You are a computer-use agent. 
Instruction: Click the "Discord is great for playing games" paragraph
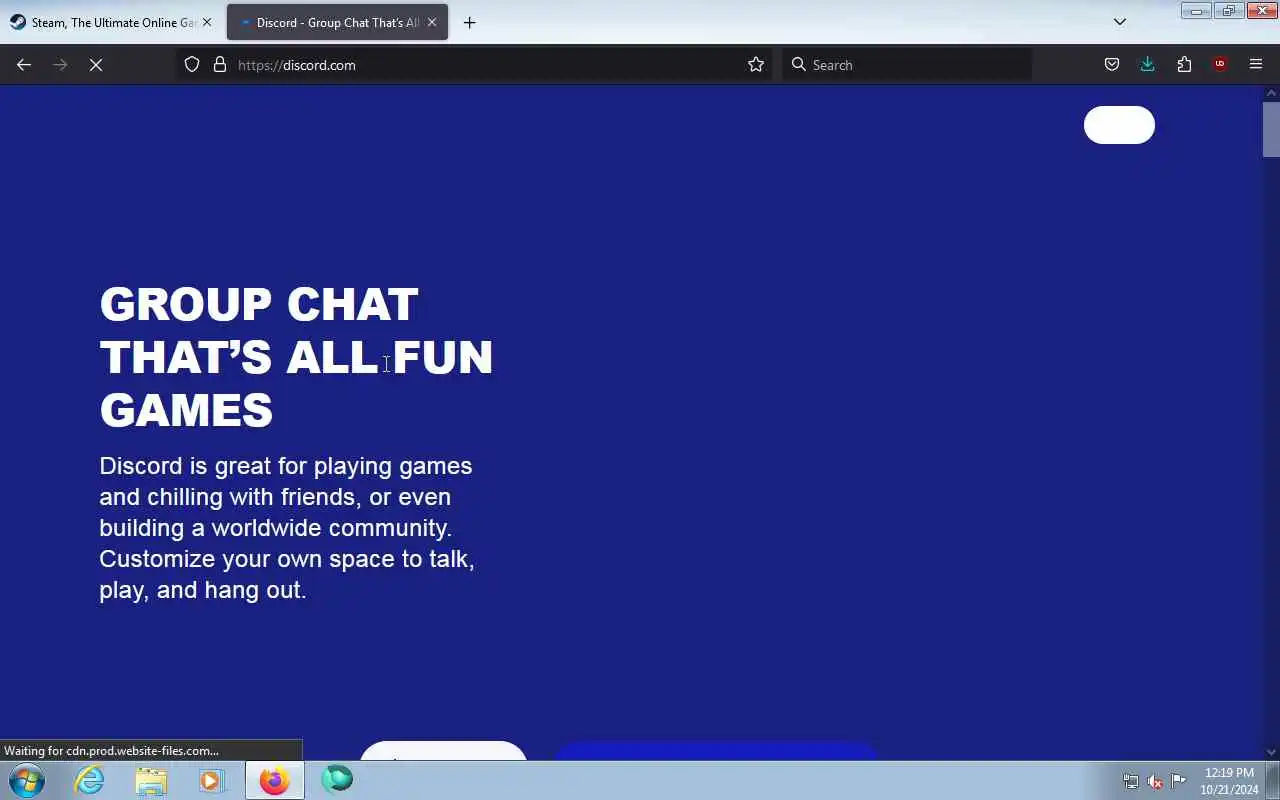click(287, 527)
